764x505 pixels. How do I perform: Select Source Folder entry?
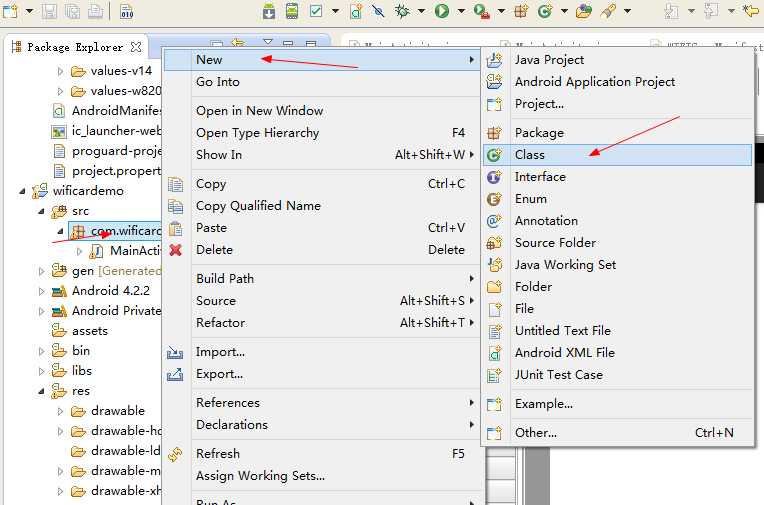(617, 243)
